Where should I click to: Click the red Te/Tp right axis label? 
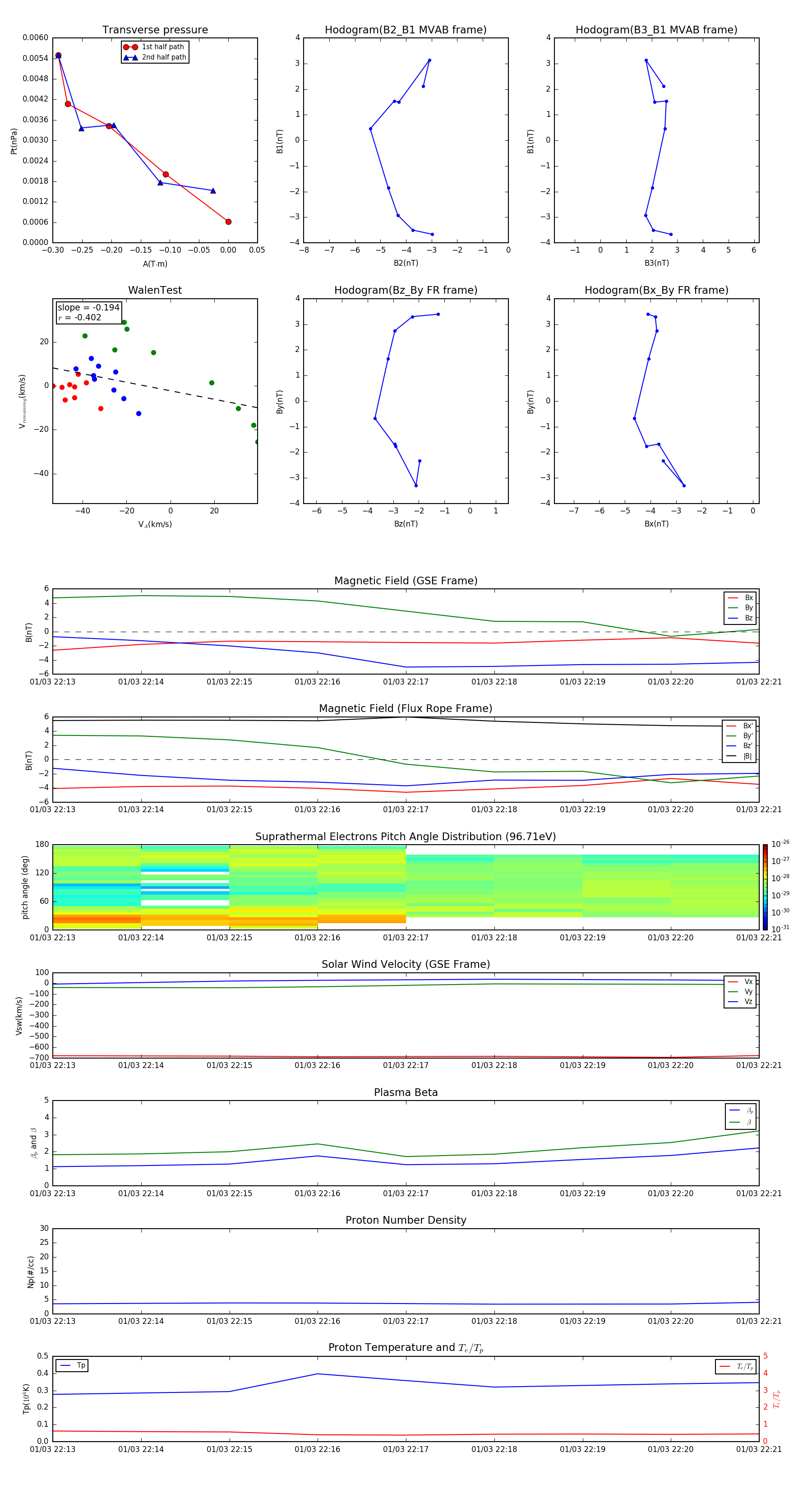coord(777,1399)
